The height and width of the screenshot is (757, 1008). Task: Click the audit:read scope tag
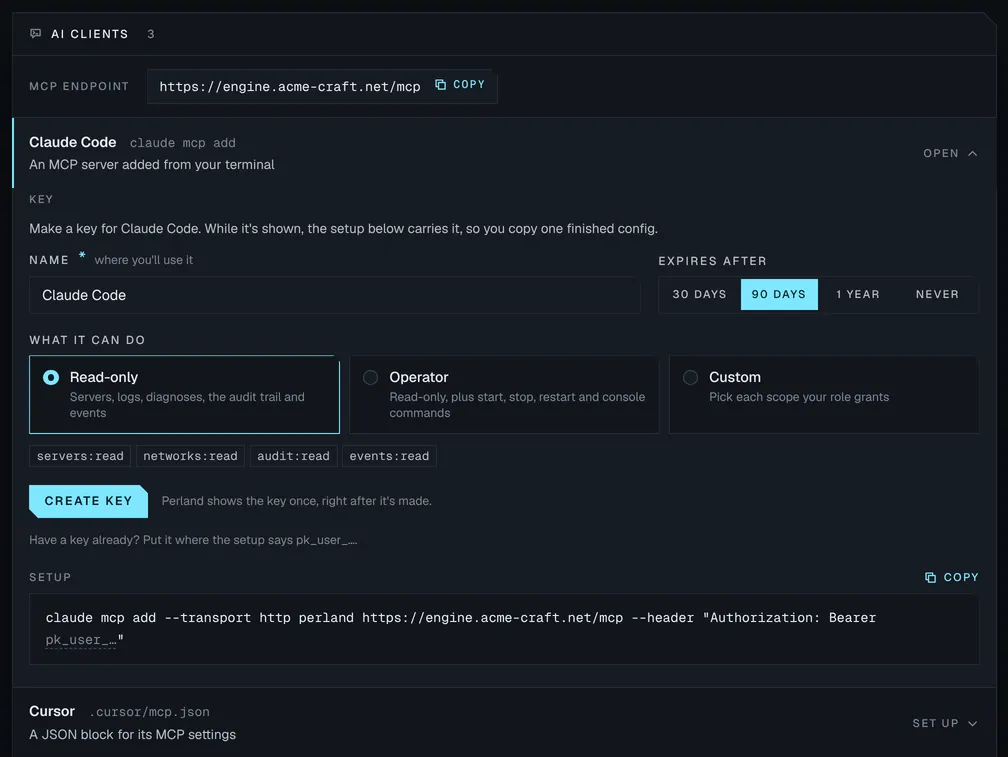(293, 456)
